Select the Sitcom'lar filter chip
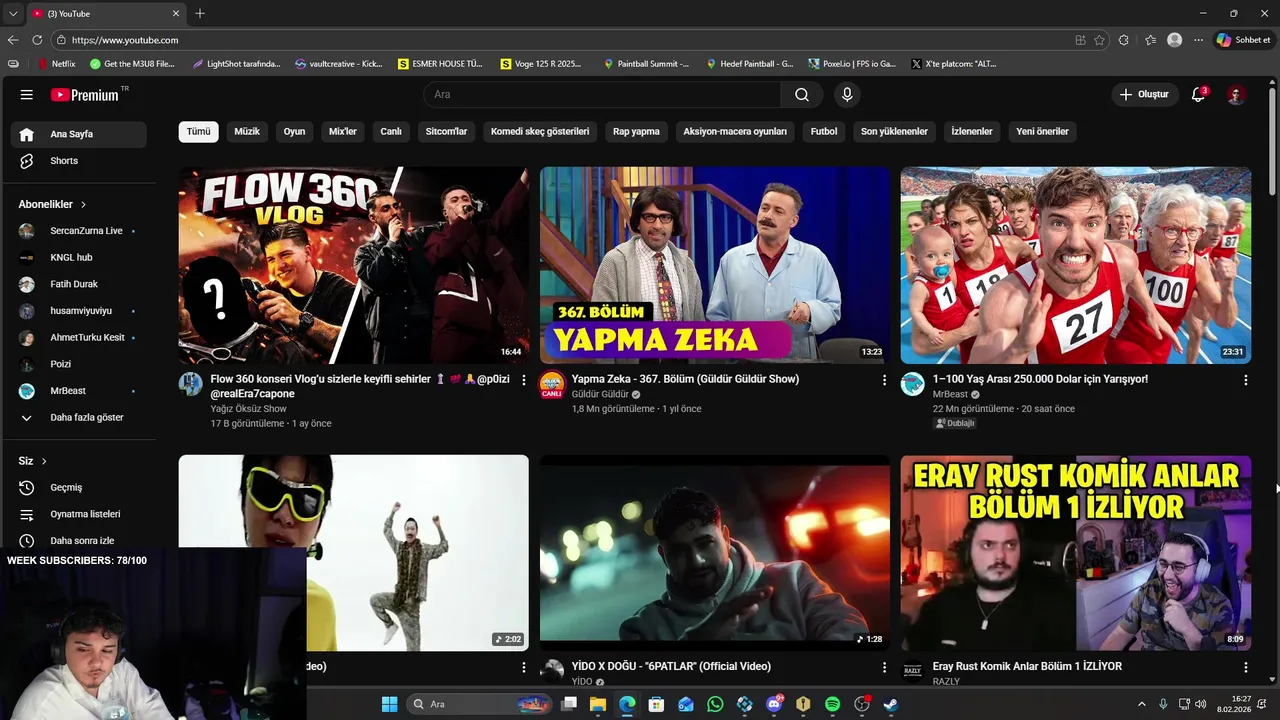Image resolution: width=1280 pixels, height=720 pixels. pos(446,132)
